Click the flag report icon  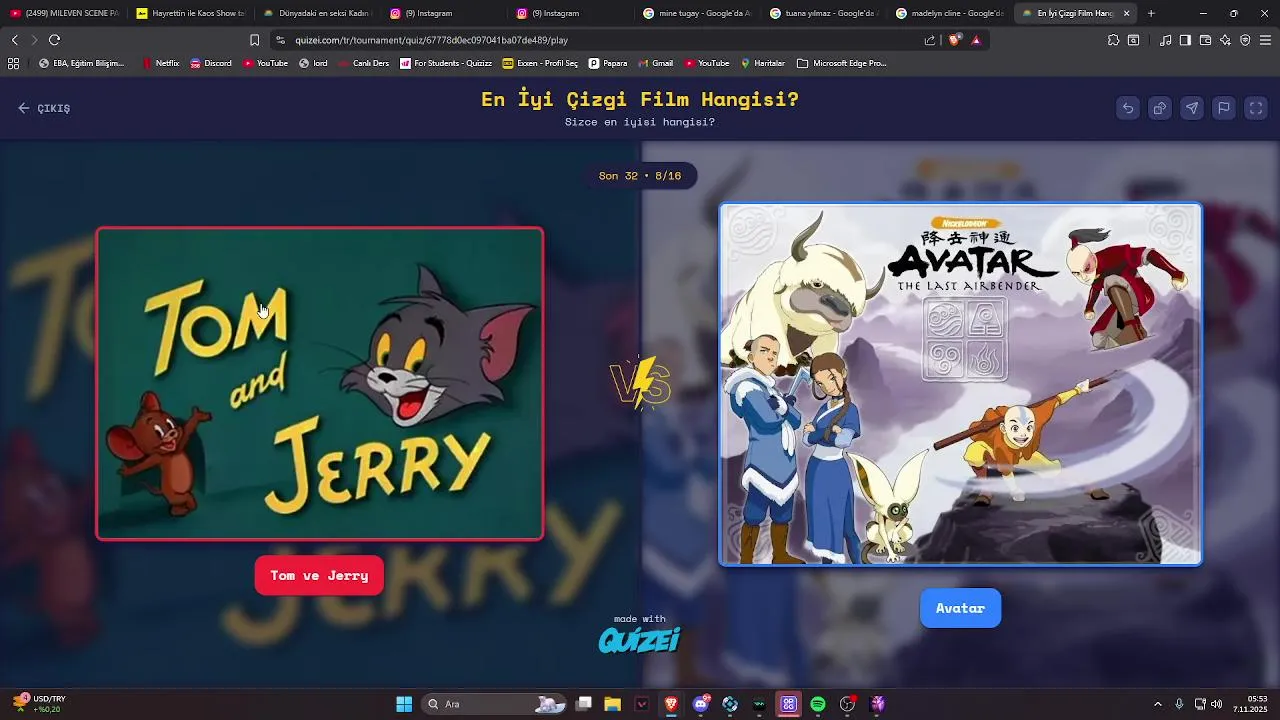pyautogui.click(x=1224, y=108)
